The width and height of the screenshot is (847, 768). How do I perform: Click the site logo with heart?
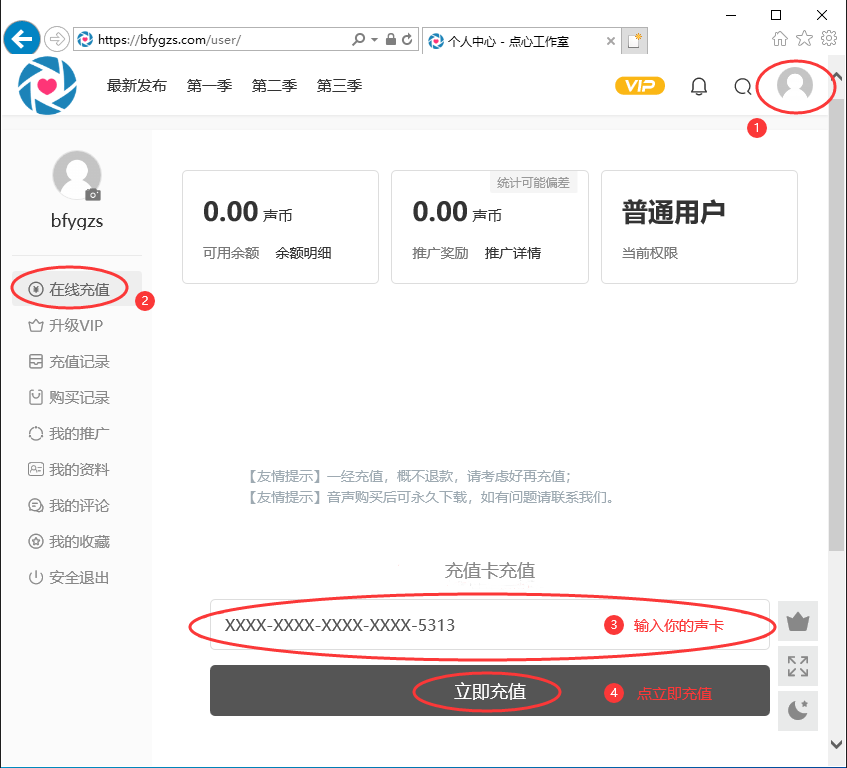47,86
